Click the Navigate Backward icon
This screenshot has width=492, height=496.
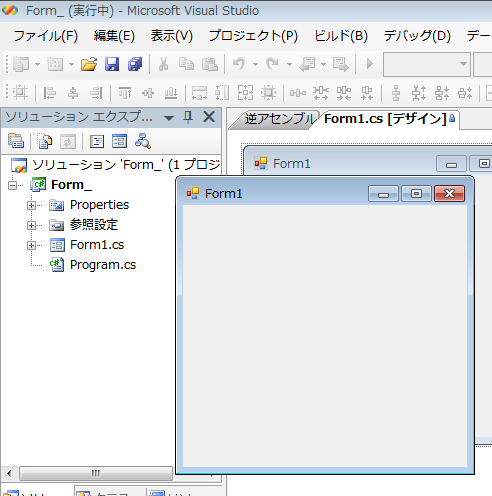307,64
